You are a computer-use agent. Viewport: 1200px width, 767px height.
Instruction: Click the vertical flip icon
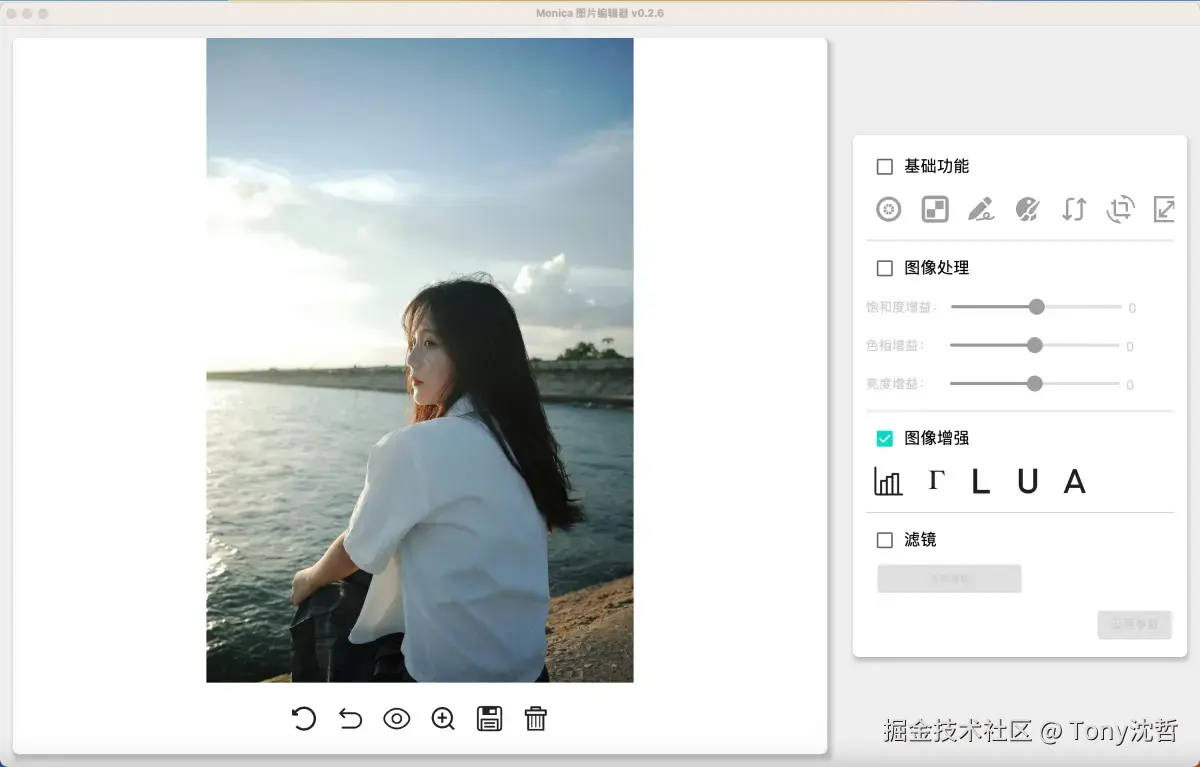click(x=1073, y=209)
